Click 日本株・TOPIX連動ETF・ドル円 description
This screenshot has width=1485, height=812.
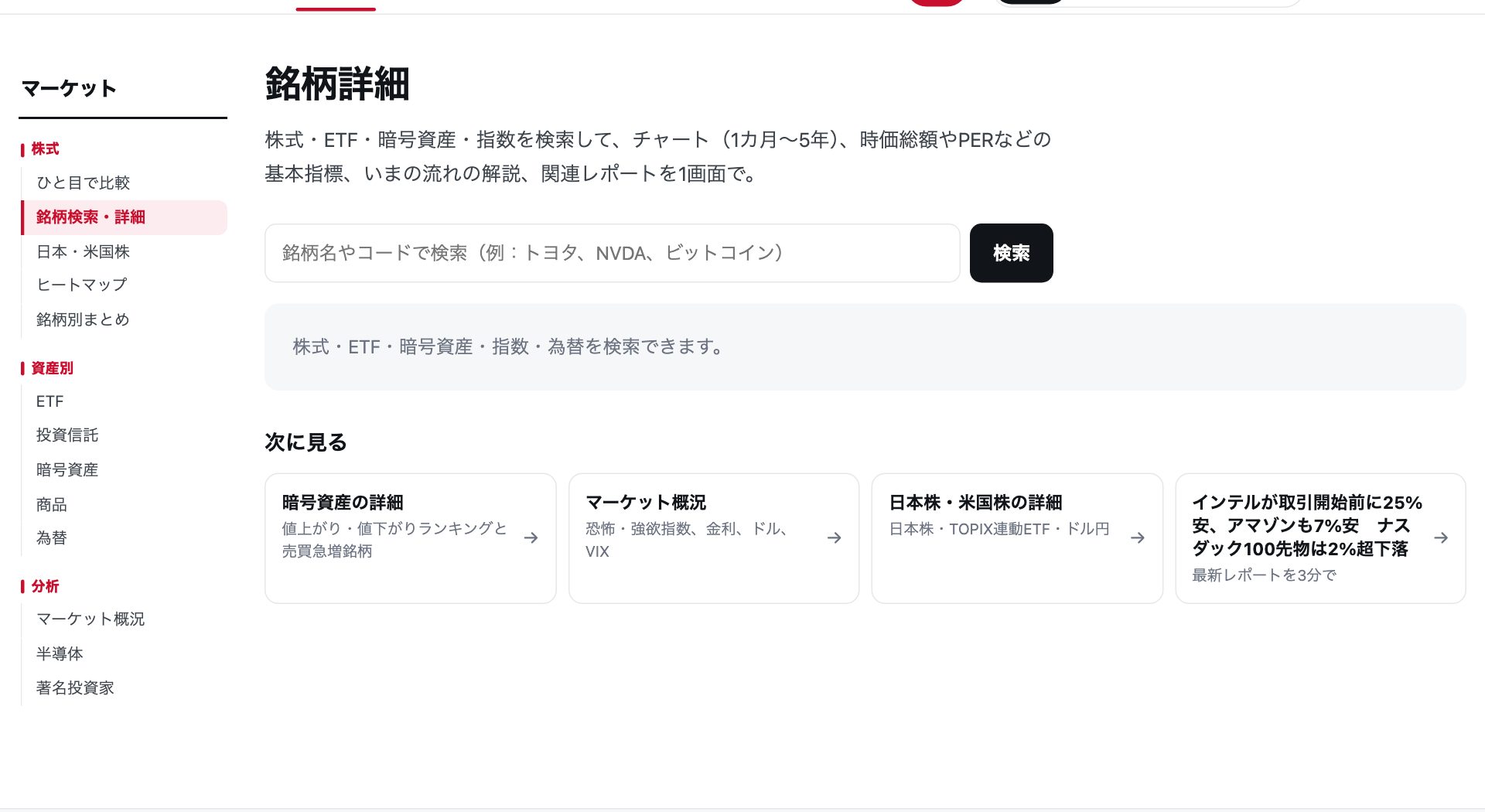click(999, 529)
